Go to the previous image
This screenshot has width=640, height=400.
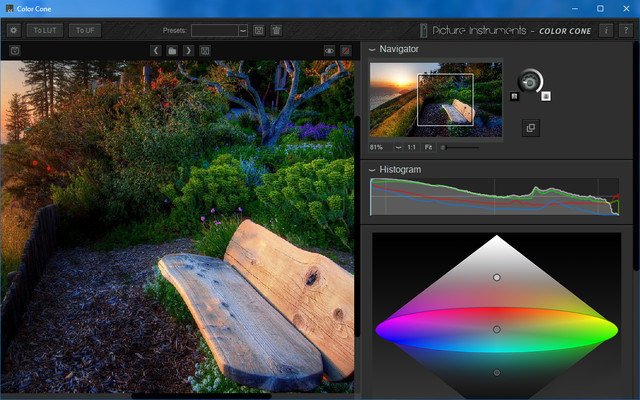156,50
